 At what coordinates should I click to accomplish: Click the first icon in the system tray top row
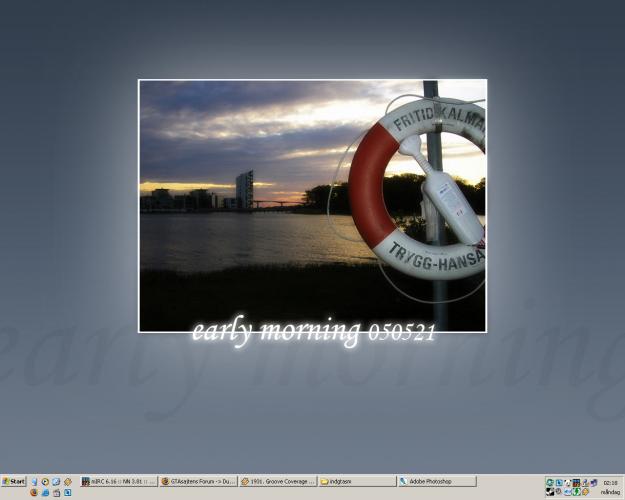click(x=550, y=482)
